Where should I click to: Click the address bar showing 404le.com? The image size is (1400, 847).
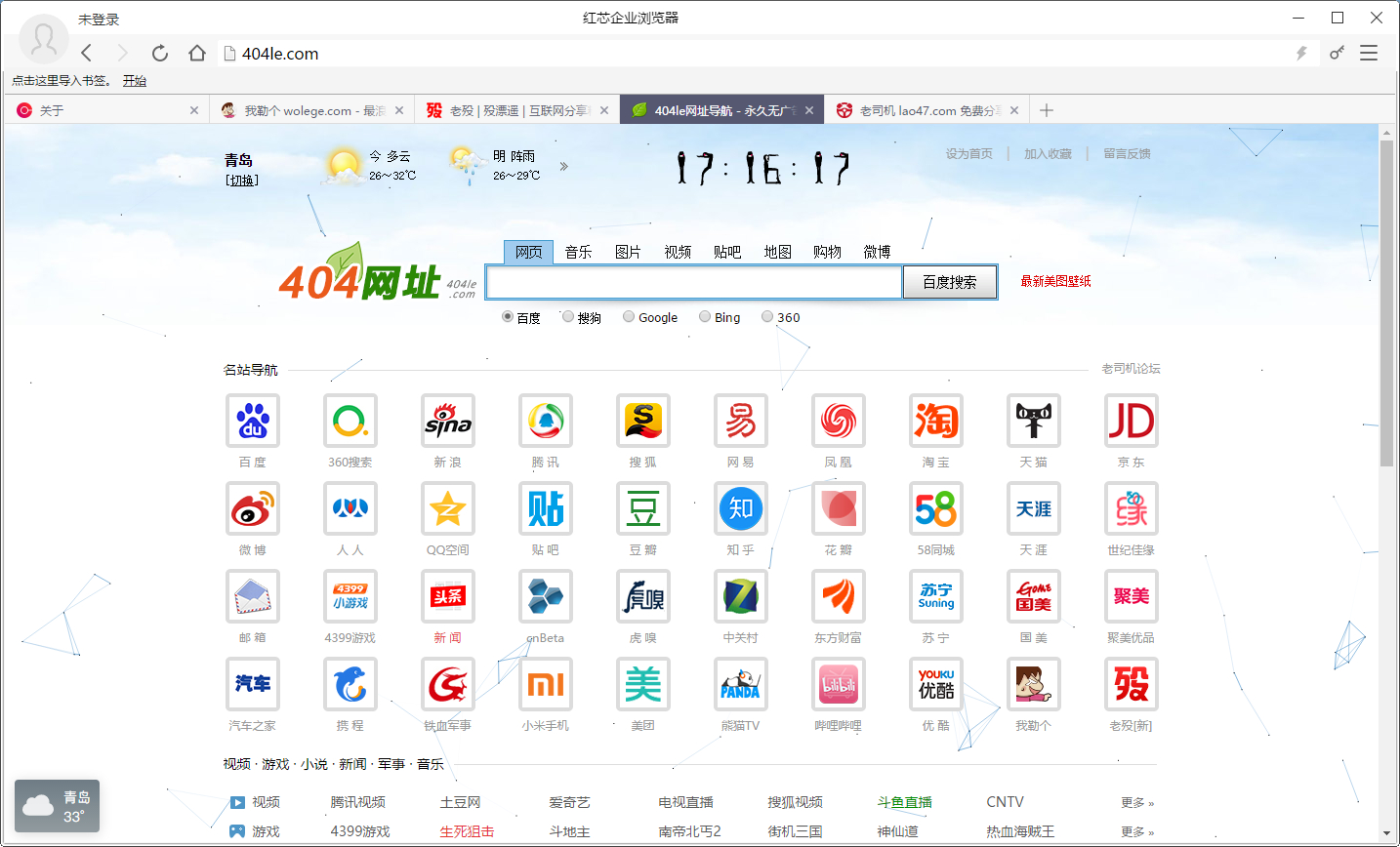tap(752, 54)
